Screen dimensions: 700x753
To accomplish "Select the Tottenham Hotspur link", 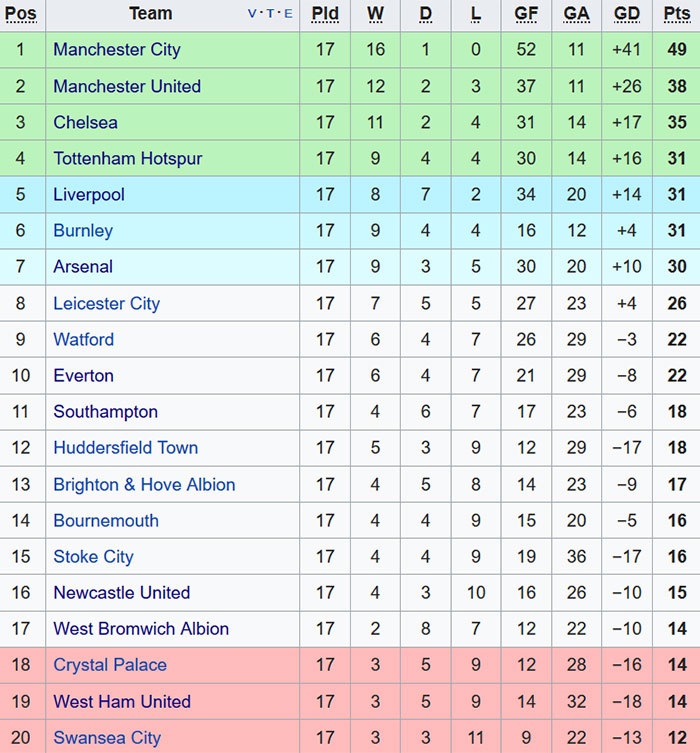I will click(128, 158).
